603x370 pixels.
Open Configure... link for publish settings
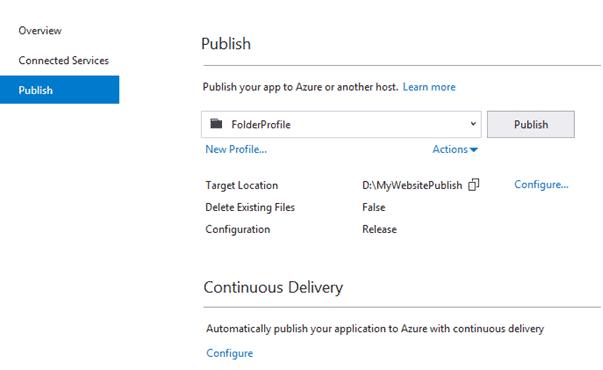(541, 185)
